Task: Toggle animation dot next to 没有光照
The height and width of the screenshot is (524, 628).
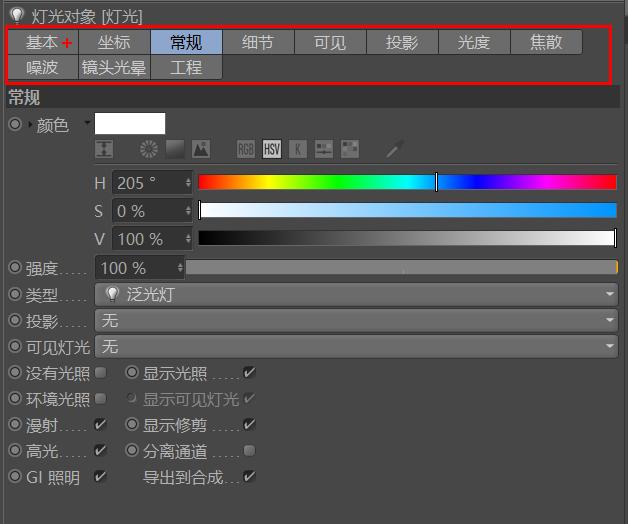Action: [x=15, y=372]
